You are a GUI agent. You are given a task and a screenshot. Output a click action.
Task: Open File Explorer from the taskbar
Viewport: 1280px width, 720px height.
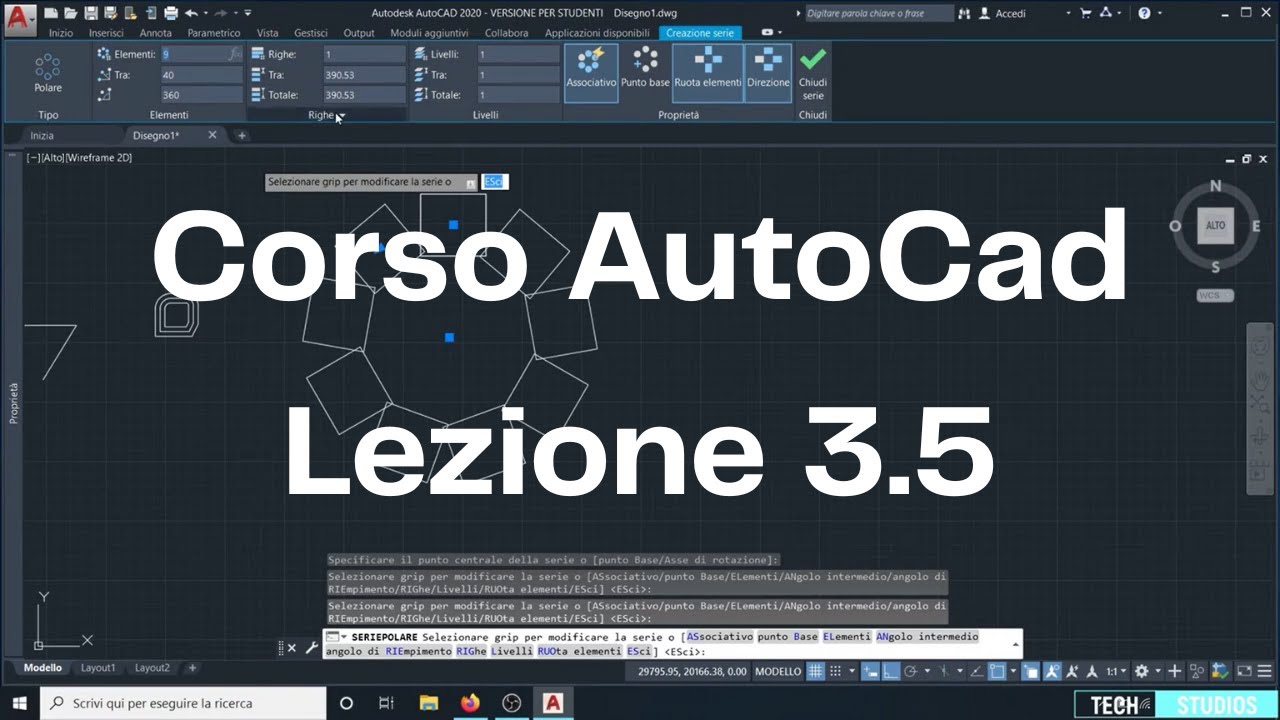(429, 703)
